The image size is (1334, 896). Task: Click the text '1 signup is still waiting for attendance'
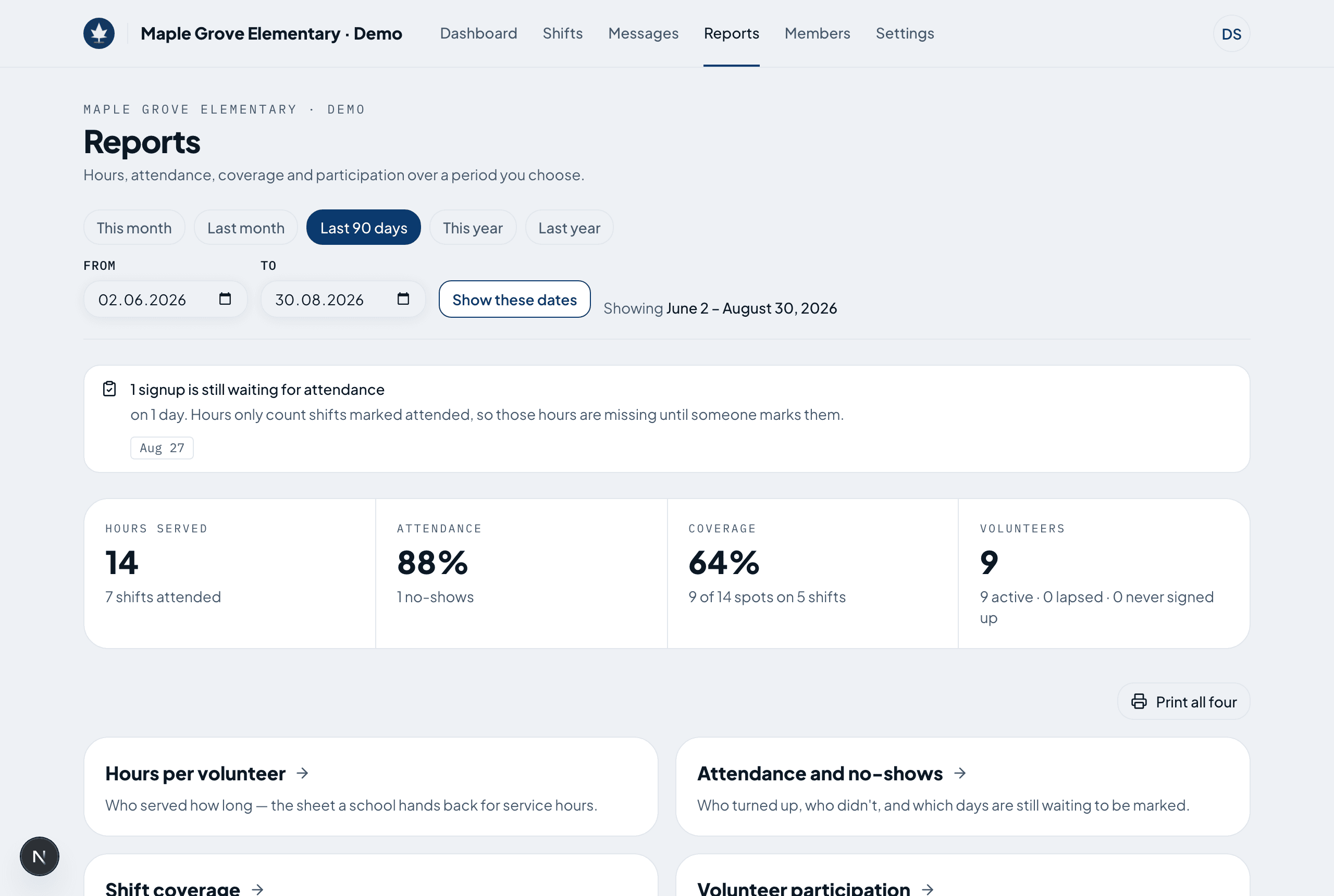tap(257, 389)
